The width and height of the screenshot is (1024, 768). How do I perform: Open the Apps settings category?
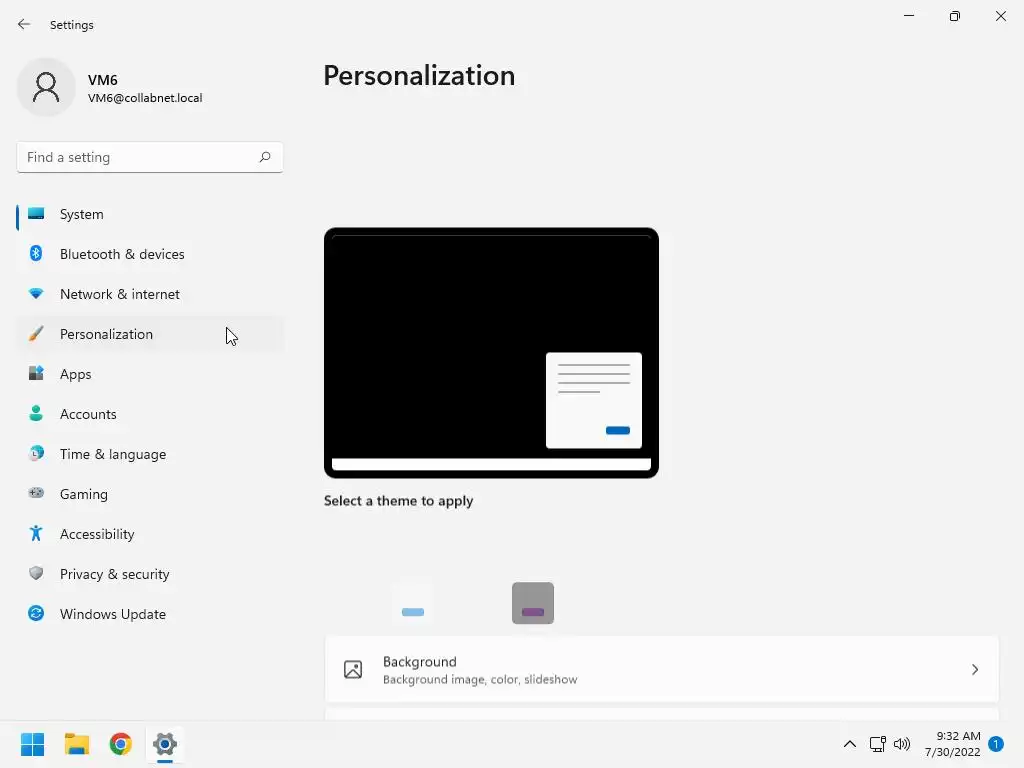[150, 374]
